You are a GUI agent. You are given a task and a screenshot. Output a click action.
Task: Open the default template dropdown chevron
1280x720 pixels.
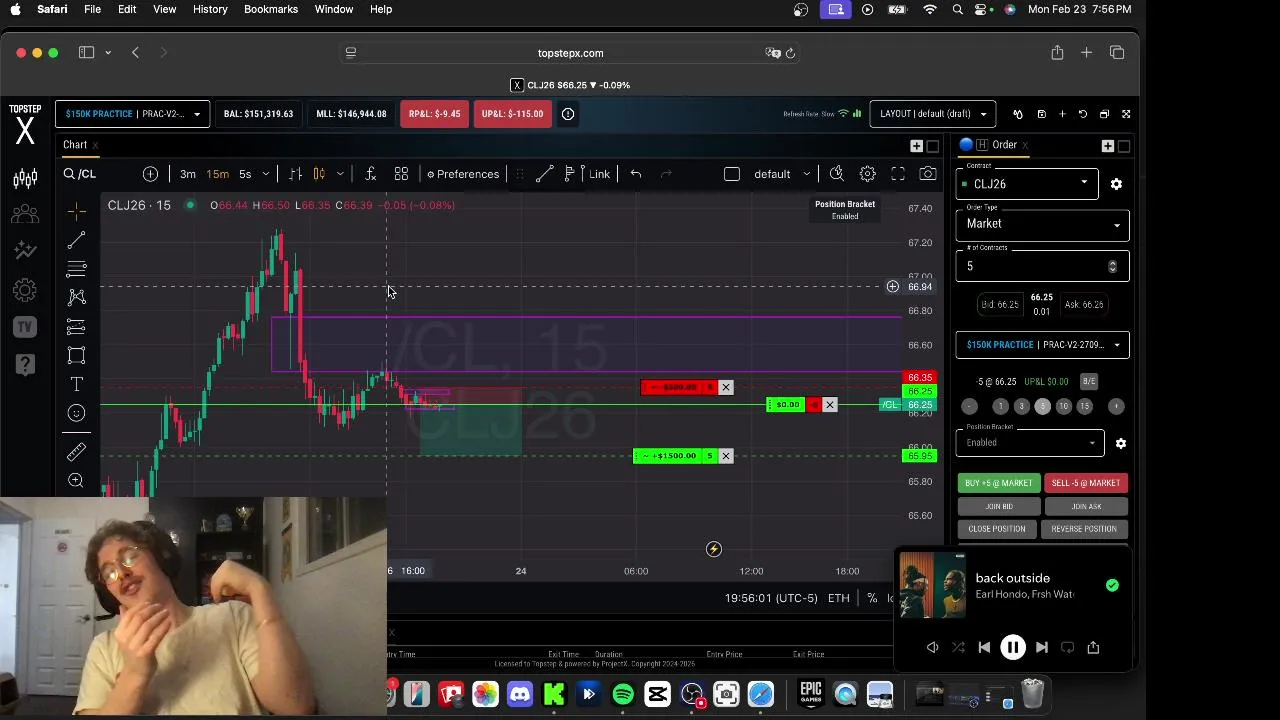806,174
